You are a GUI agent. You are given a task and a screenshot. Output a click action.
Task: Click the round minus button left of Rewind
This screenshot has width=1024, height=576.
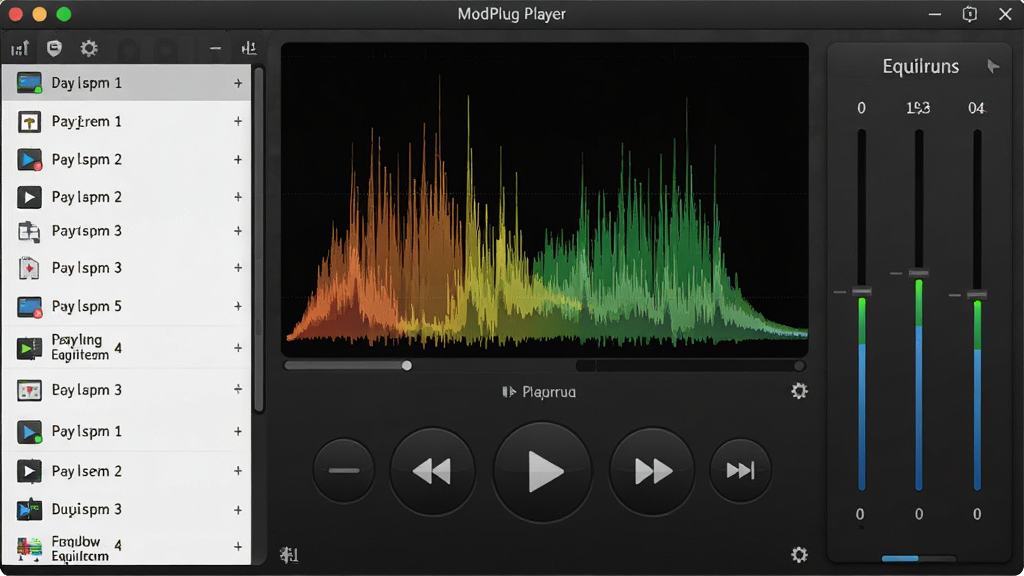tap(344, 470)
